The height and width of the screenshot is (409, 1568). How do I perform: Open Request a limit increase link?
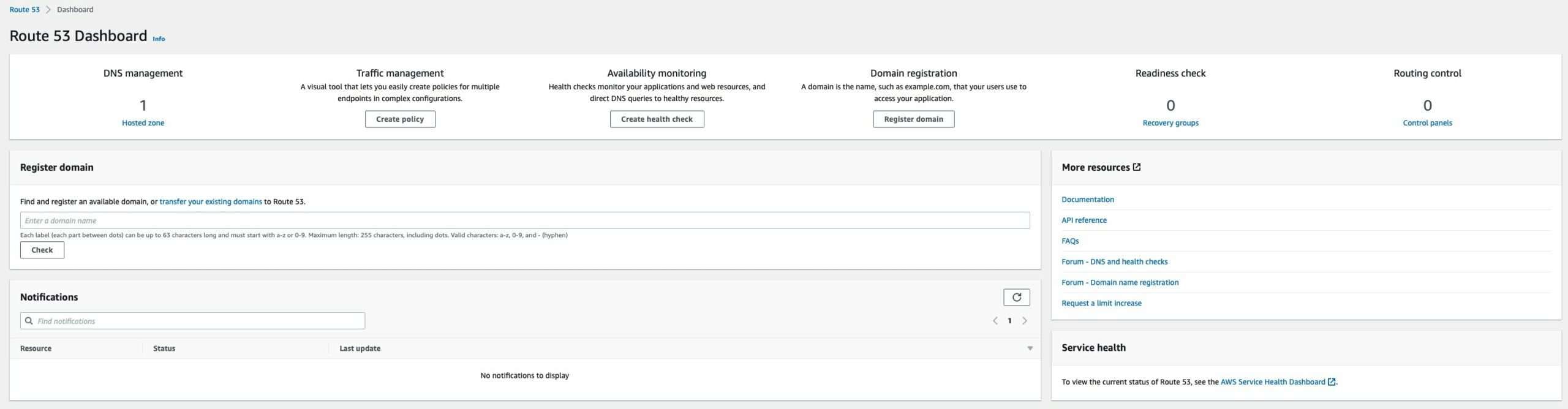point(1101,303)
